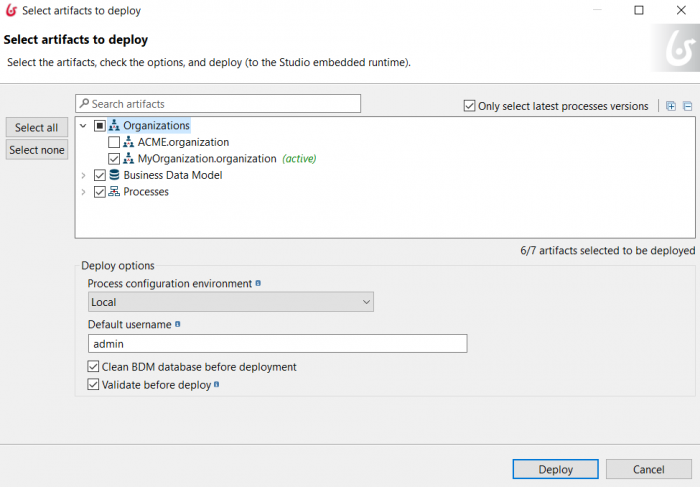
Task: Select the MyOrganization.organization tree item
Action: point(207,159)
